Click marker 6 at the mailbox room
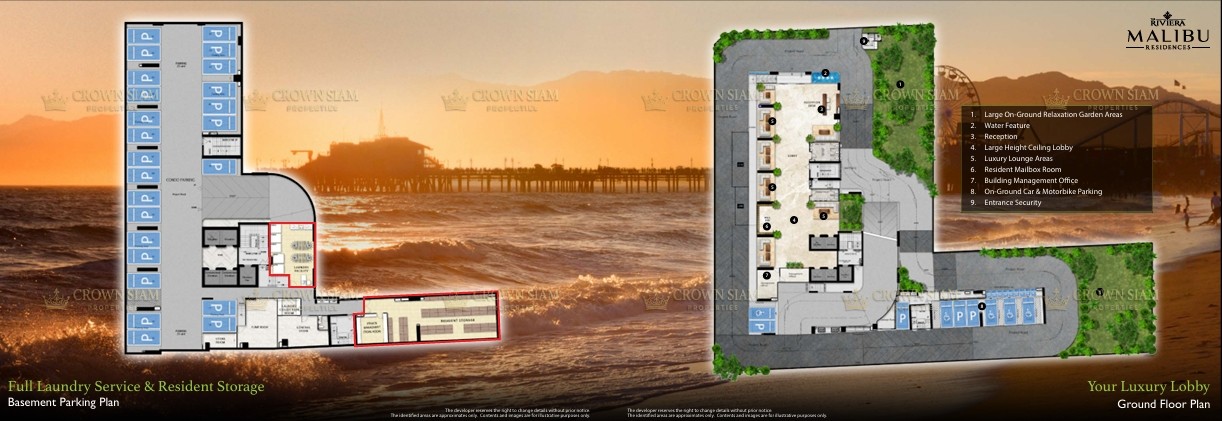This screenshot has height=421, width=1222. 766,226
